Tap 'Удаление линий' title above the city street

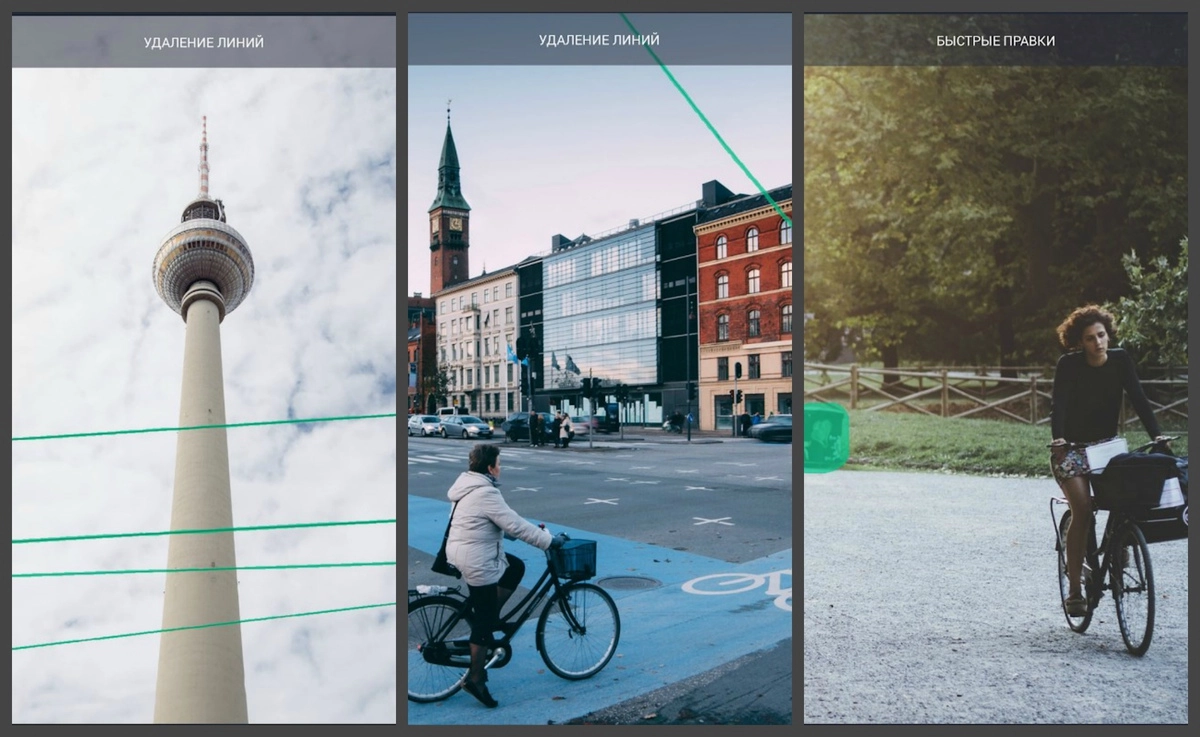click(599, 40)
